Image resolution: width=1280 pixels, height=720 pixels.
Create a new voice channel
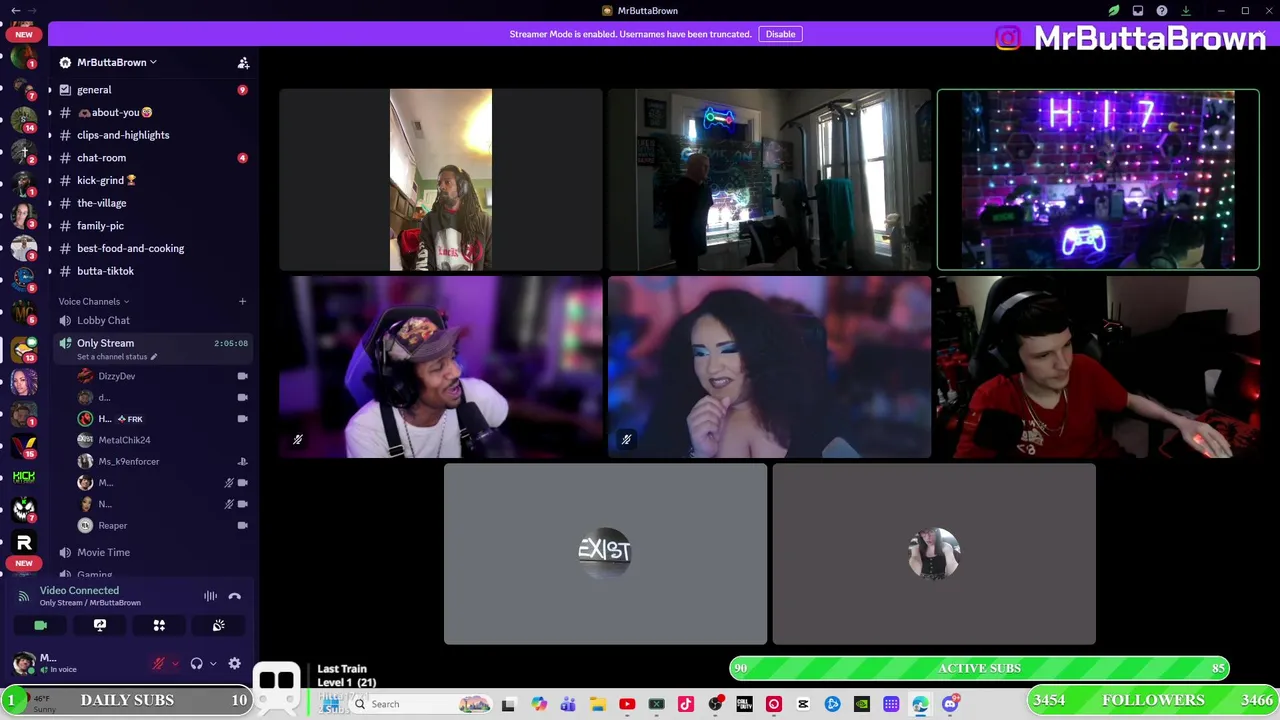242,301
